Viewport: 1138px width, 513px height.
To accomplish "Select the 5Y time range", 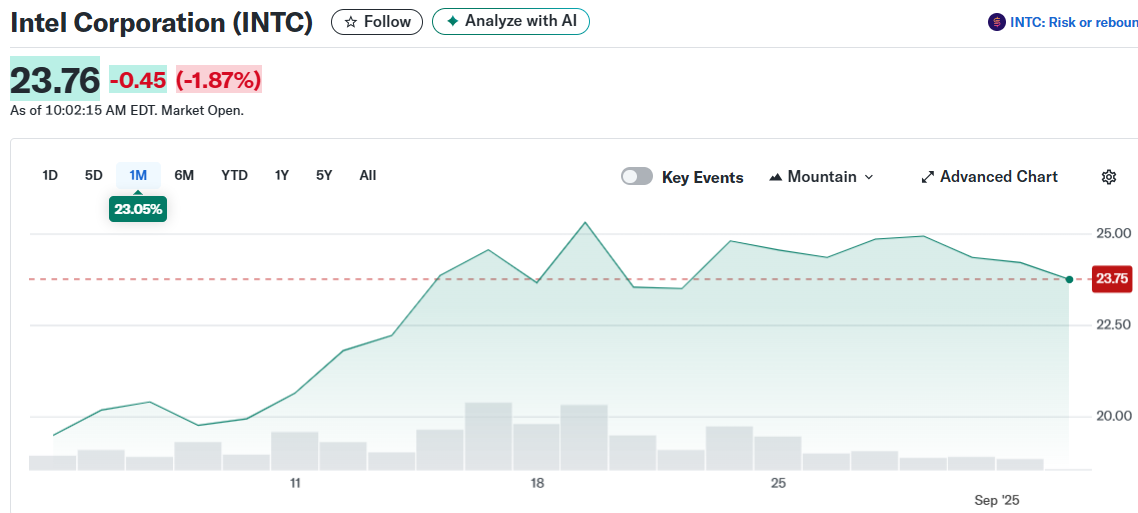I will pos(324,175).
